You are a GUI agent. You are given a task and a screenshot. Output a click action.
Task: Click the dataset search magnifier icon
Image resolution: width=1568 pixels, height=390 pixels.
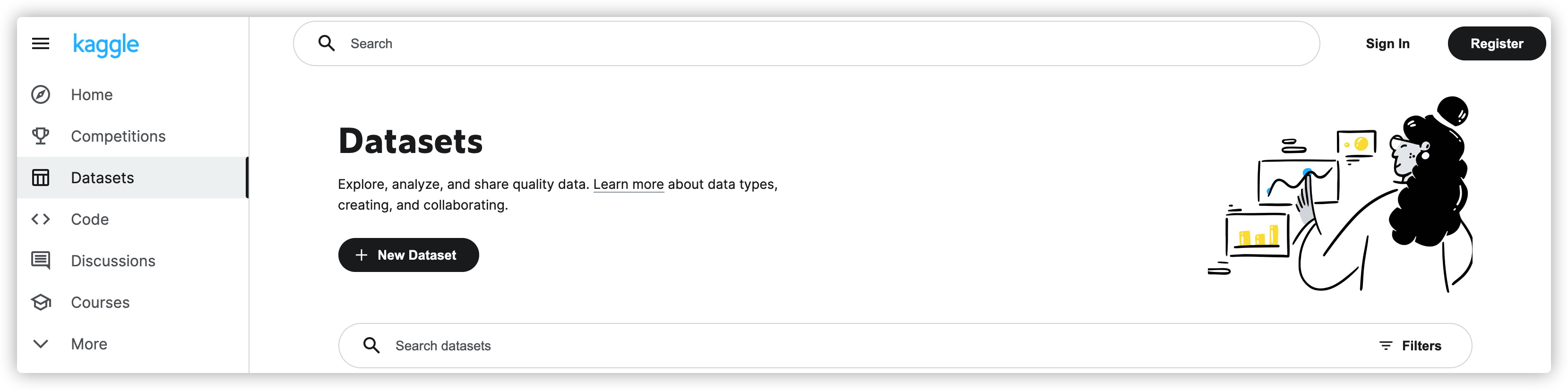coord(372,346)
